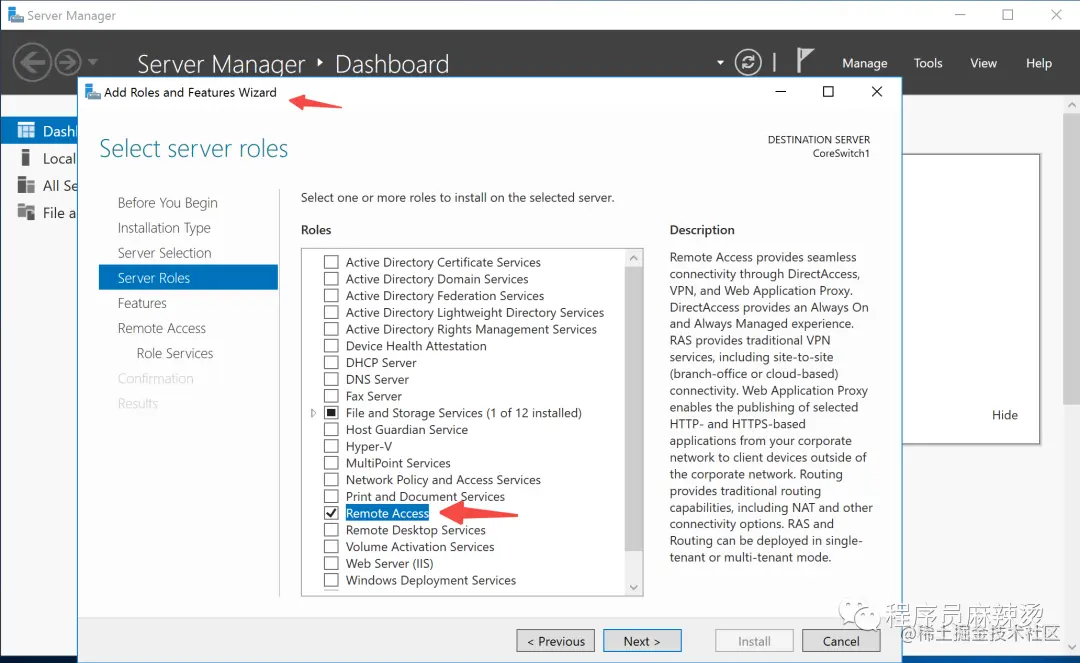This screenshot has height=663, width=1080.
Task: Click the Install button
Action: click(x=754, y=641)
